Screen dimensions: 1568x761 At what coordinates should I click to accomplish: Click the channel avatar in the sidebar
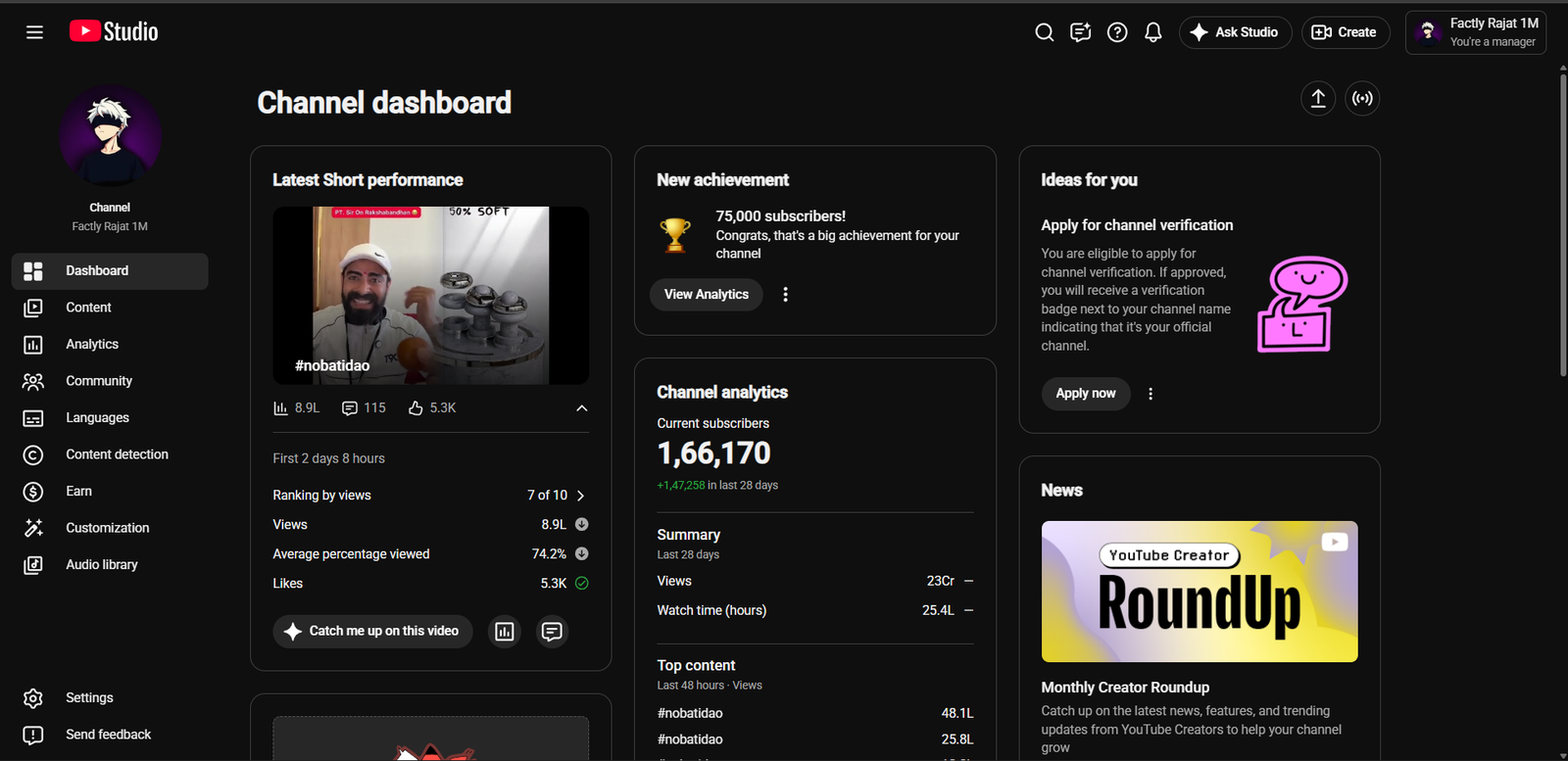click(x=110, y=135)
